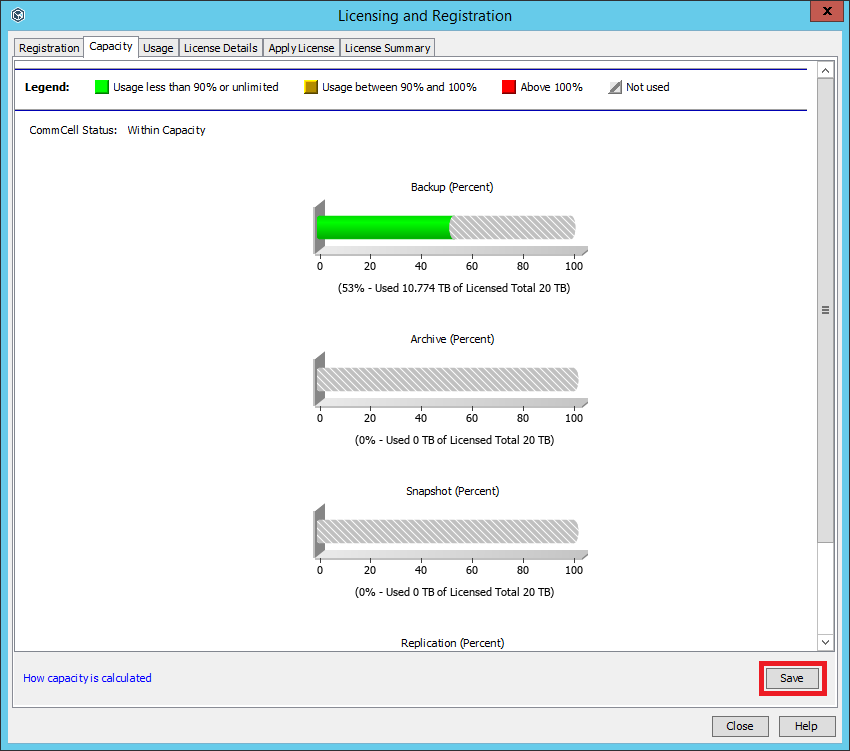The image size is (850, 751).
Task: View the License Details tab
Action: pyautogui.click(x=222, y=47)
